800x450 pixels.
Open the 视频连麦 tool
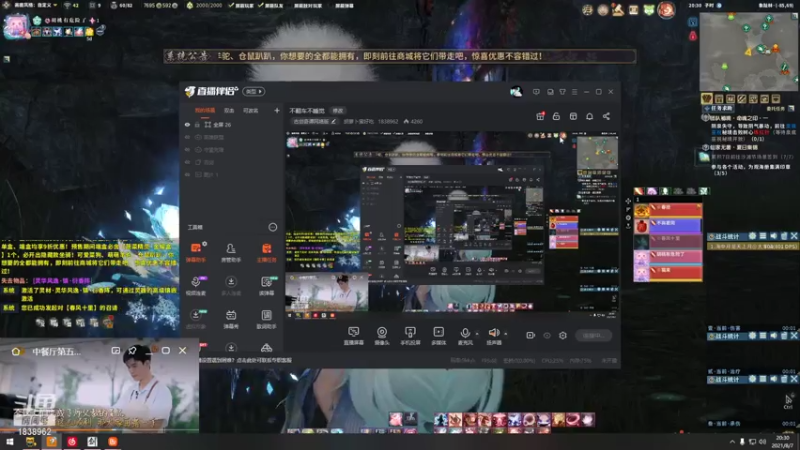click(196, 286)
